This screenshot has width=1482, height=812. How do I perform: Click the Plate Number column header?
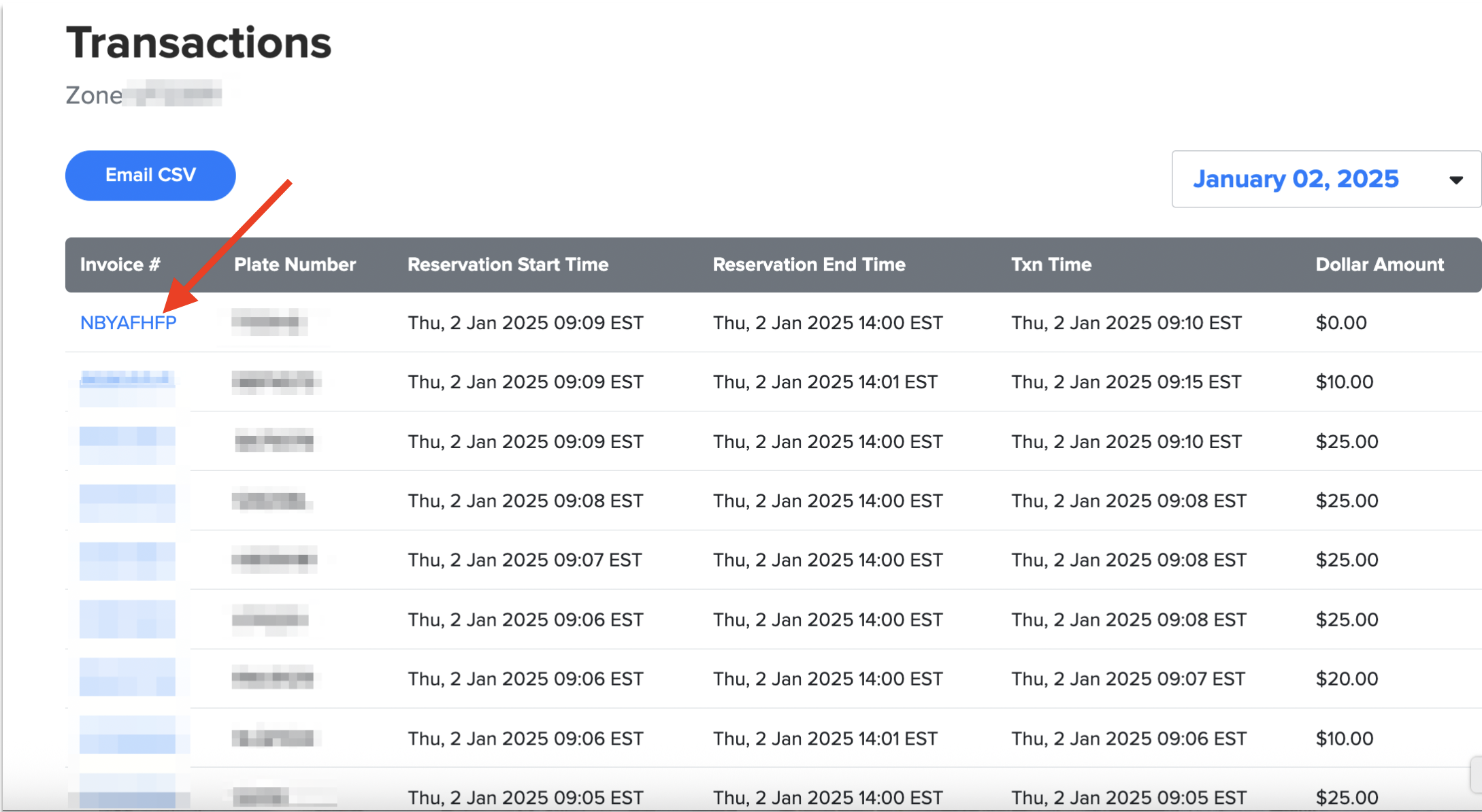295,265
